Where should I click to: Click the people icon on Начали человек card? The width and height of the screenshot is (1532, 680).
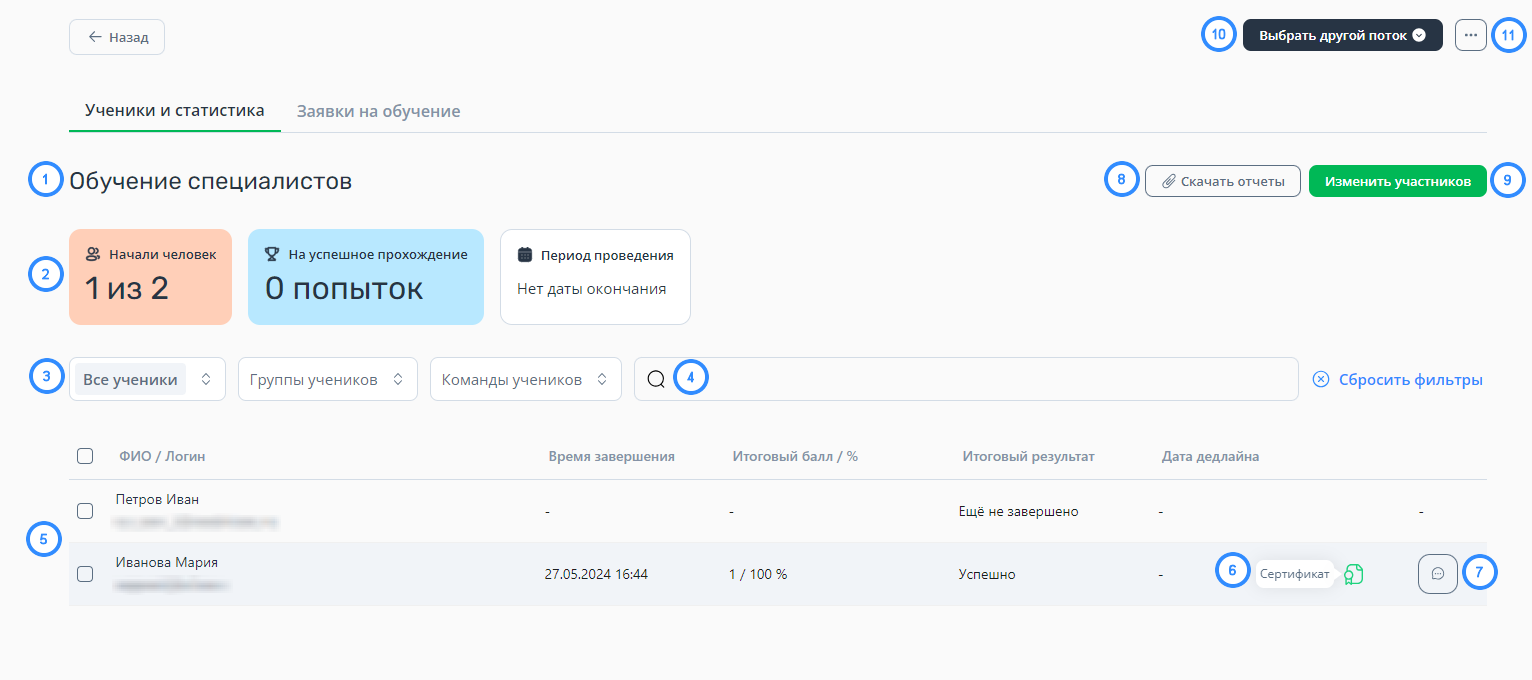coord(93,255)
